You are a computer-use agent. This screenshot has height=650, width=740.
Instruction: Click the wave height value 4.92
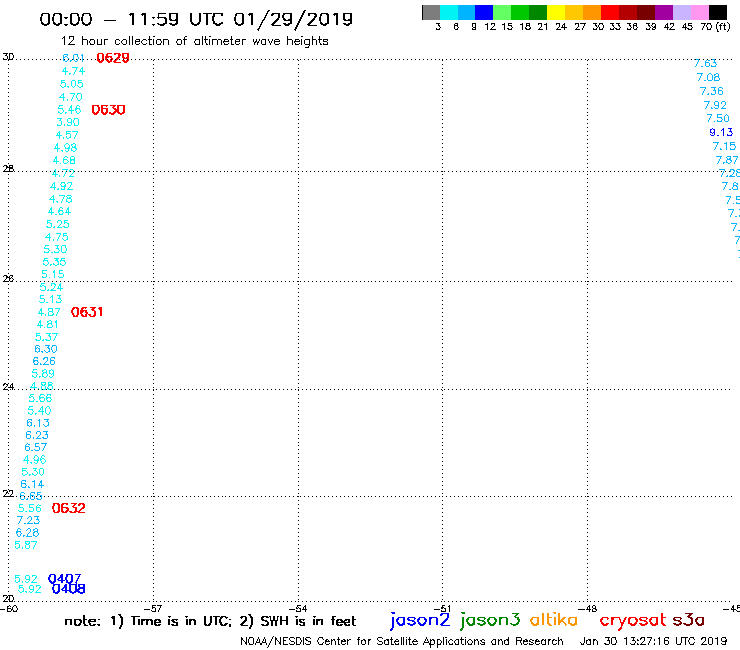pyautogui.click(x=61, y=186)
